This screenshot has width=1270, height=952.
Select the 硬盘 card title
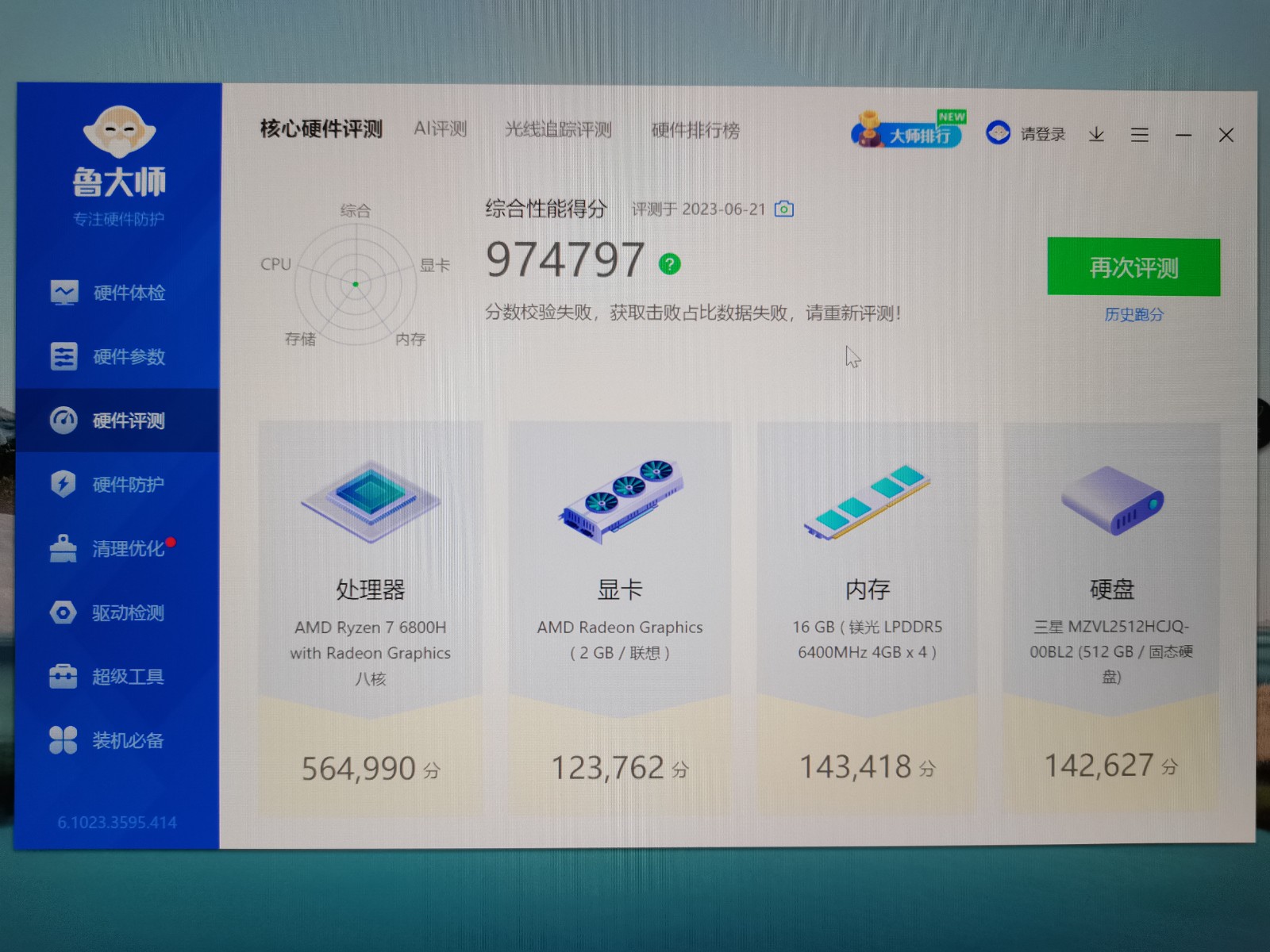click(1112, 589)
